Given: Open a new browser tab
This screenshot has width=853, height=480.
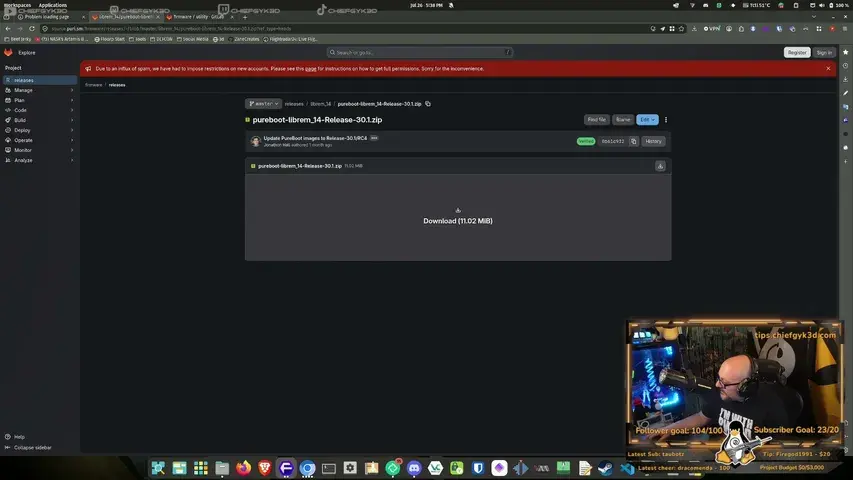Looking at the screenshot, I should [245, 17].
